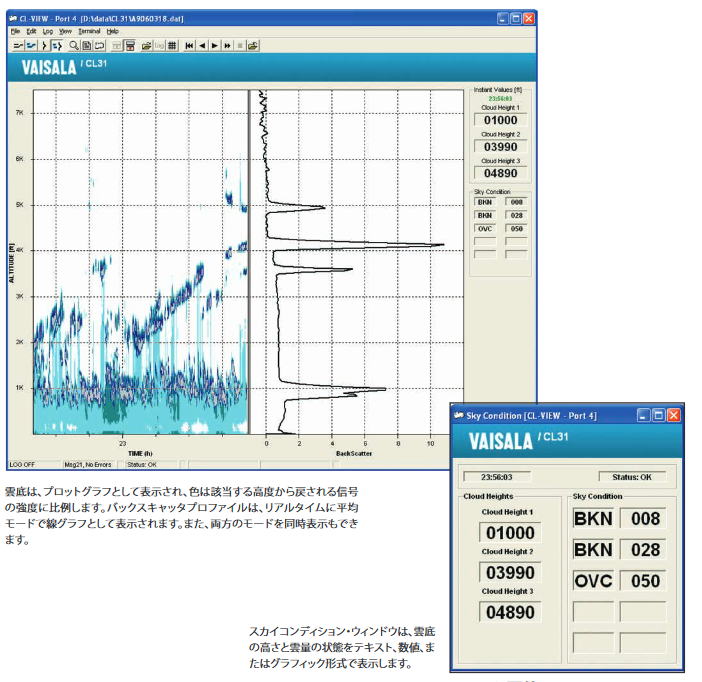Screen dimensions: 702x682
Task: Open the Log menu
Action: tap(48, 31)
